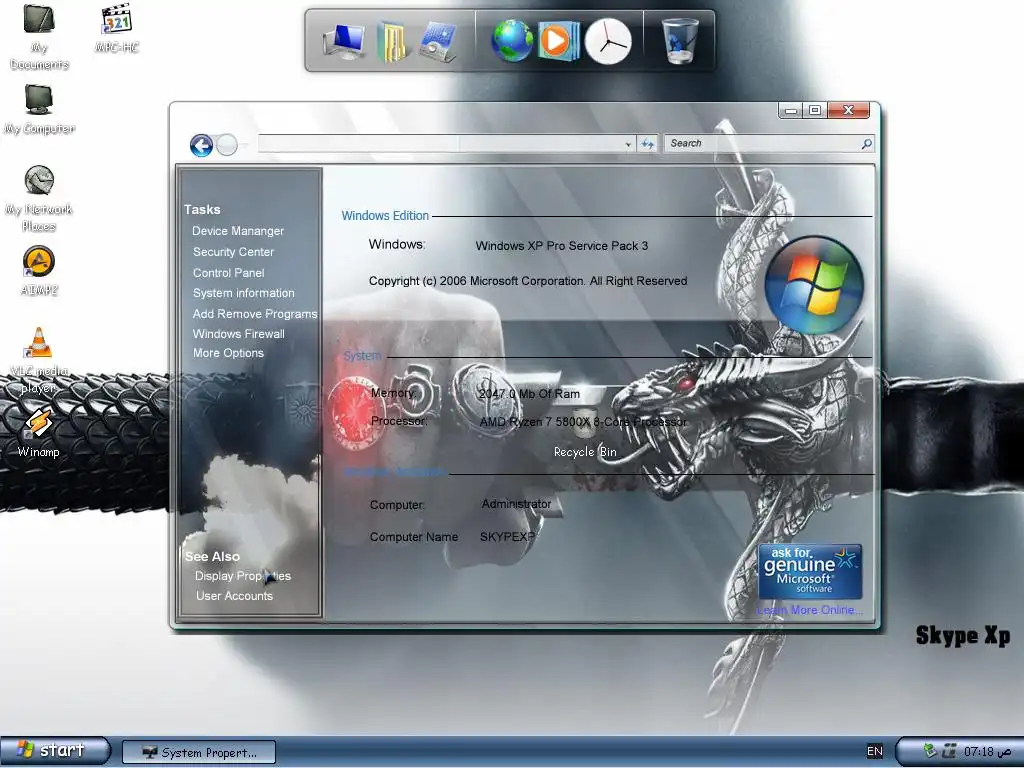Click the control panel icon in dock

pos(438,42)
